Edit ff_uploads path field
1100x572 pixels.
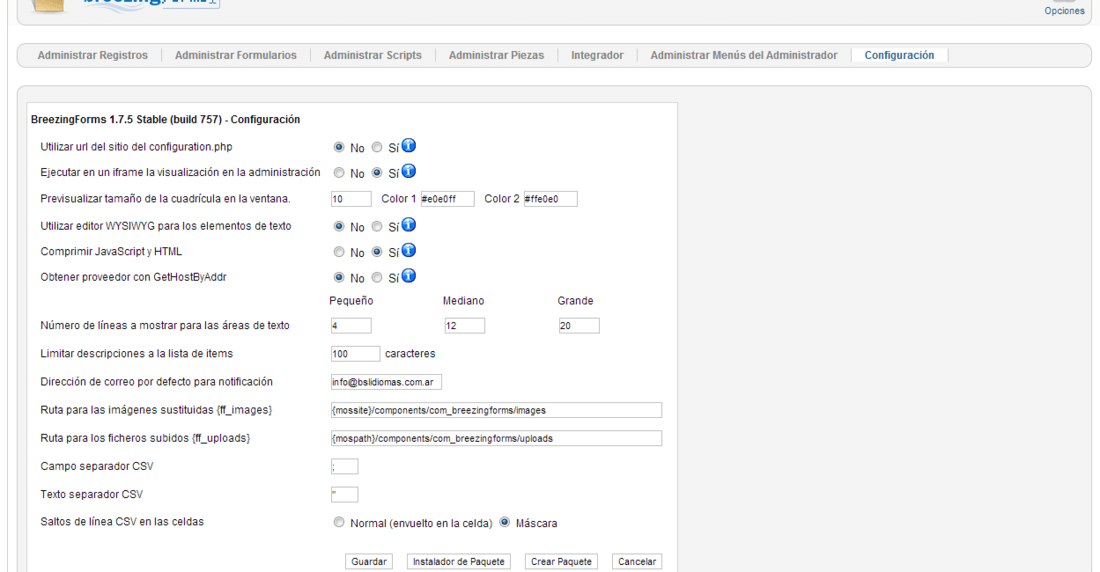[x=496, y=438]
